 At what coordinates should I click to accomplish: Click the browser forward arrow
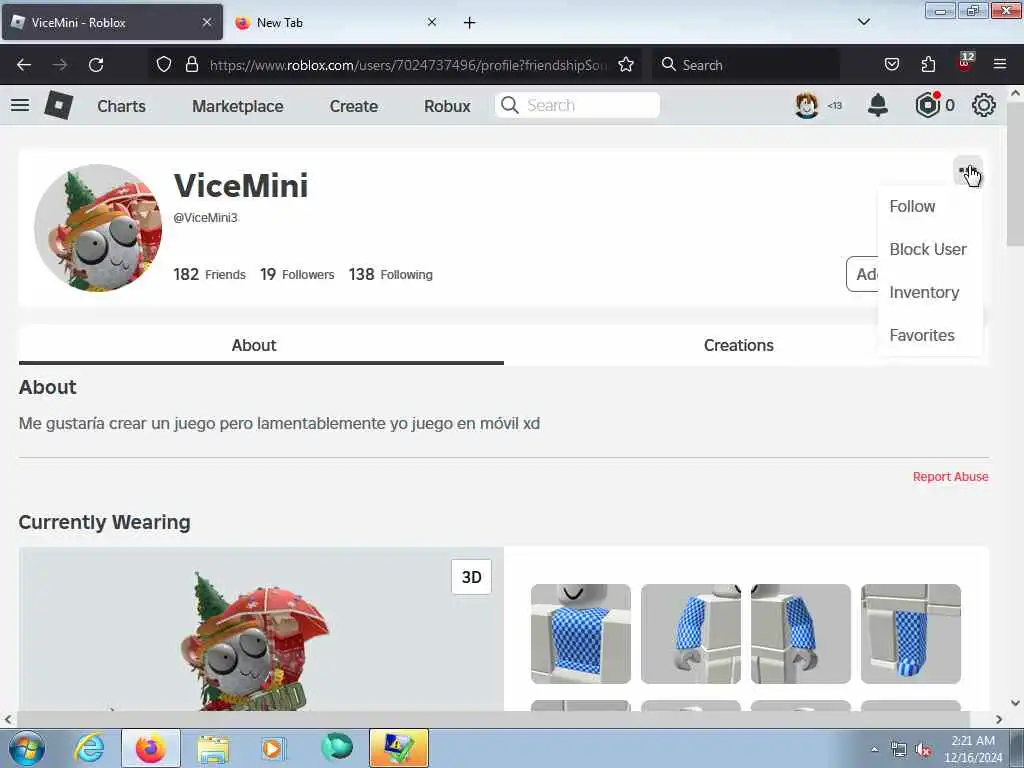coord(60,65)
